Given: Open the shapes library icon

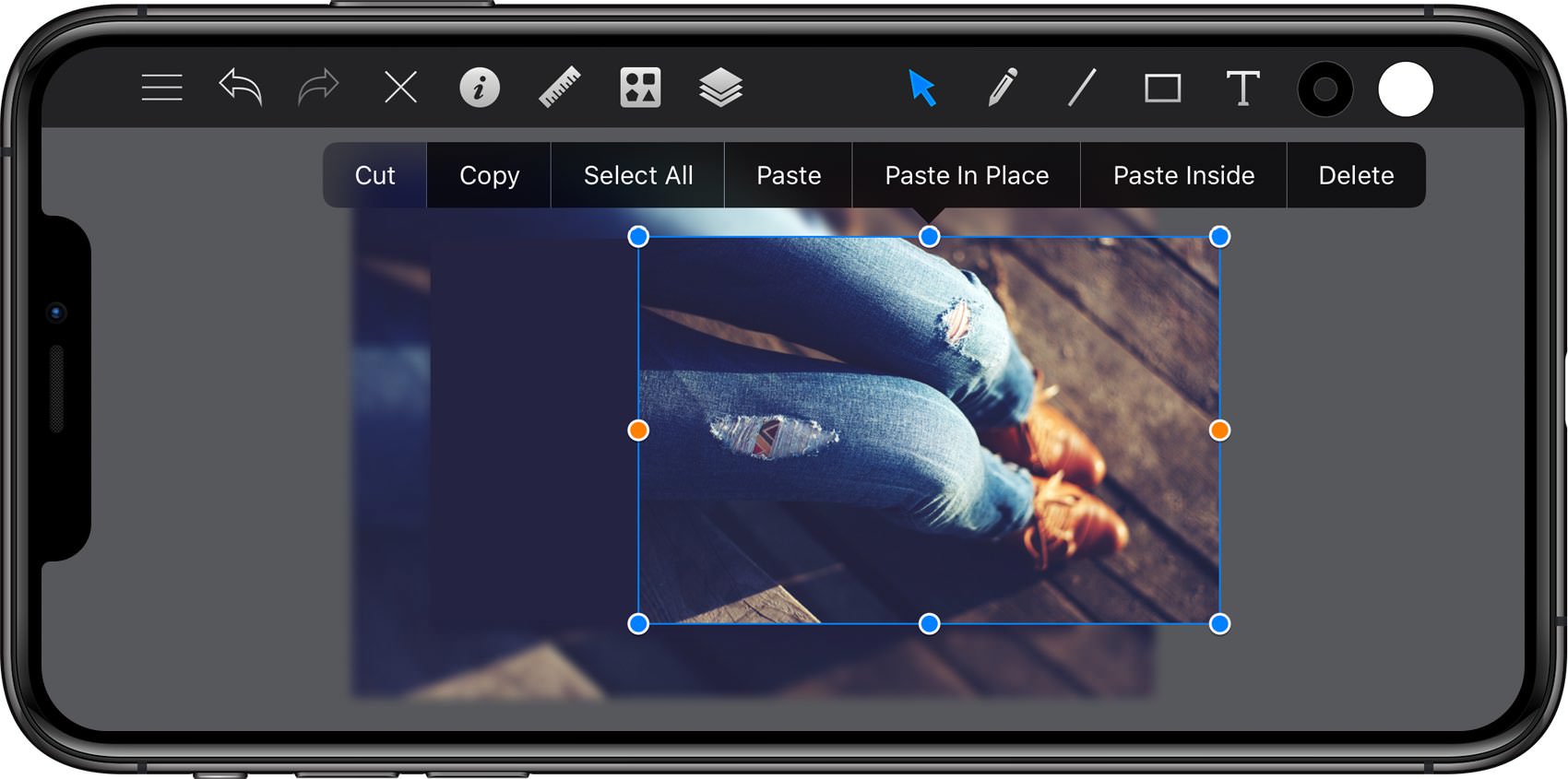Looking at the screenshot, I should click(x=640, y=88).
